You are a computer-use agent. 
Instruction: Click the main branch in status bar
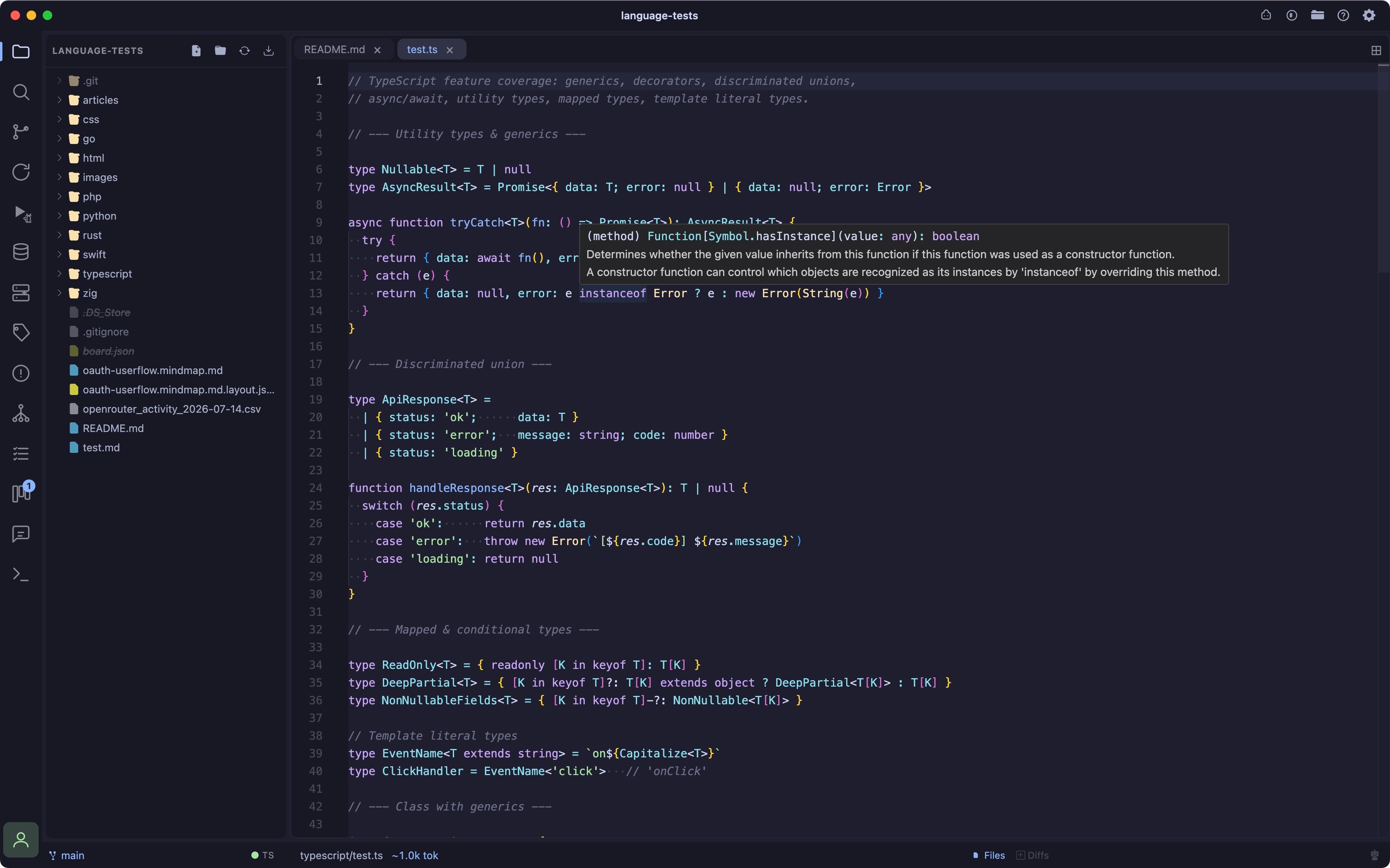pos(67,856)
